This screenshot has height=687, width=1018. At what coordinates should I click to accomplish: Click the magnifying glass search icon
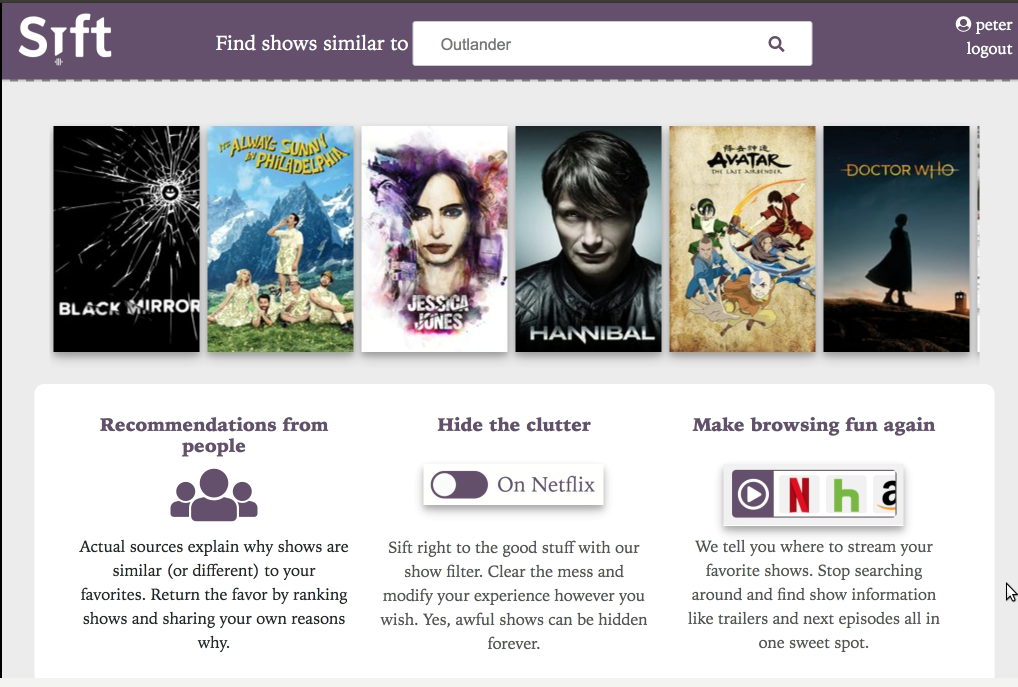coord(776,44)
